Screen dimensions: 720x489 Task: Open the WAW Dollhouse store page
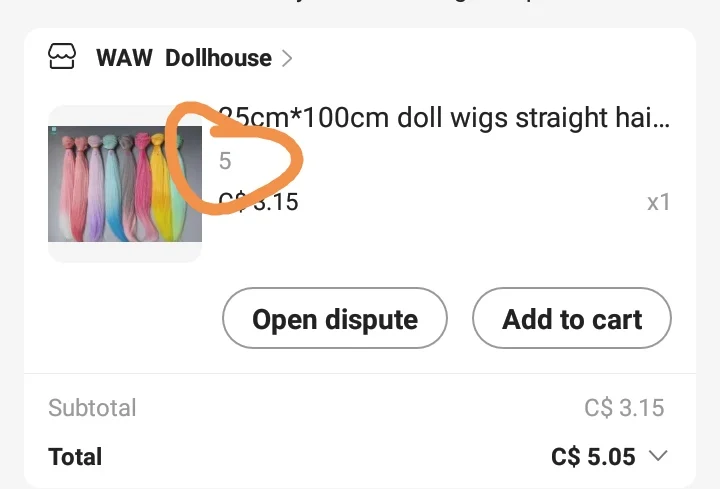[x=184, y=58]
